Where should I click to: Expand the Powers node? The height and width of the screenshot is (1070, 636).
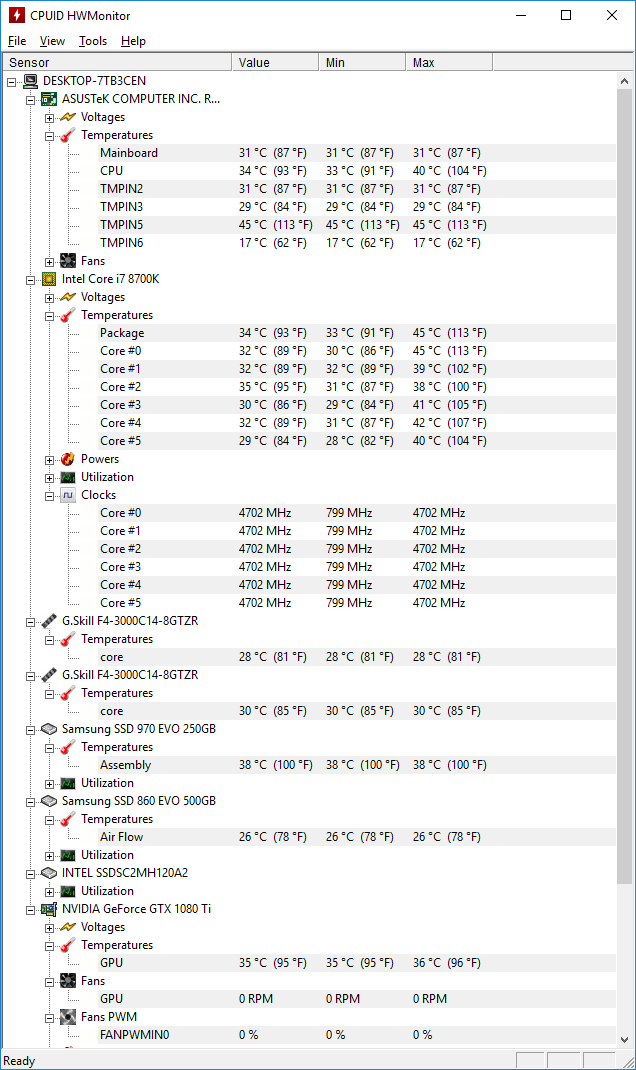point(50,461)
